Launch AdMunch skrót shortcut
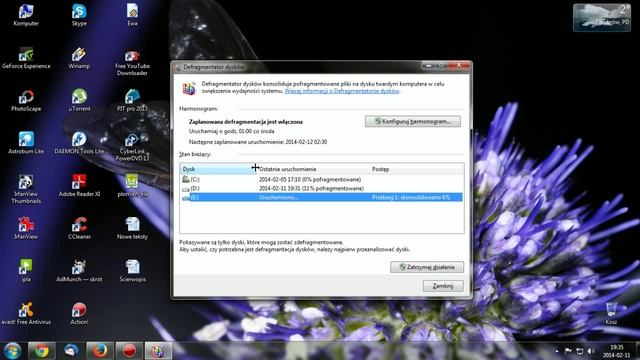640x360 pixels. 79,271
